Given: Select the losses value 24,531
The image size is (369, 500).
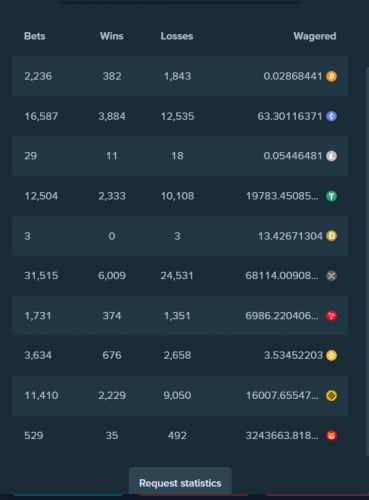Looking at the screenshot, I should tap(177, 276).
